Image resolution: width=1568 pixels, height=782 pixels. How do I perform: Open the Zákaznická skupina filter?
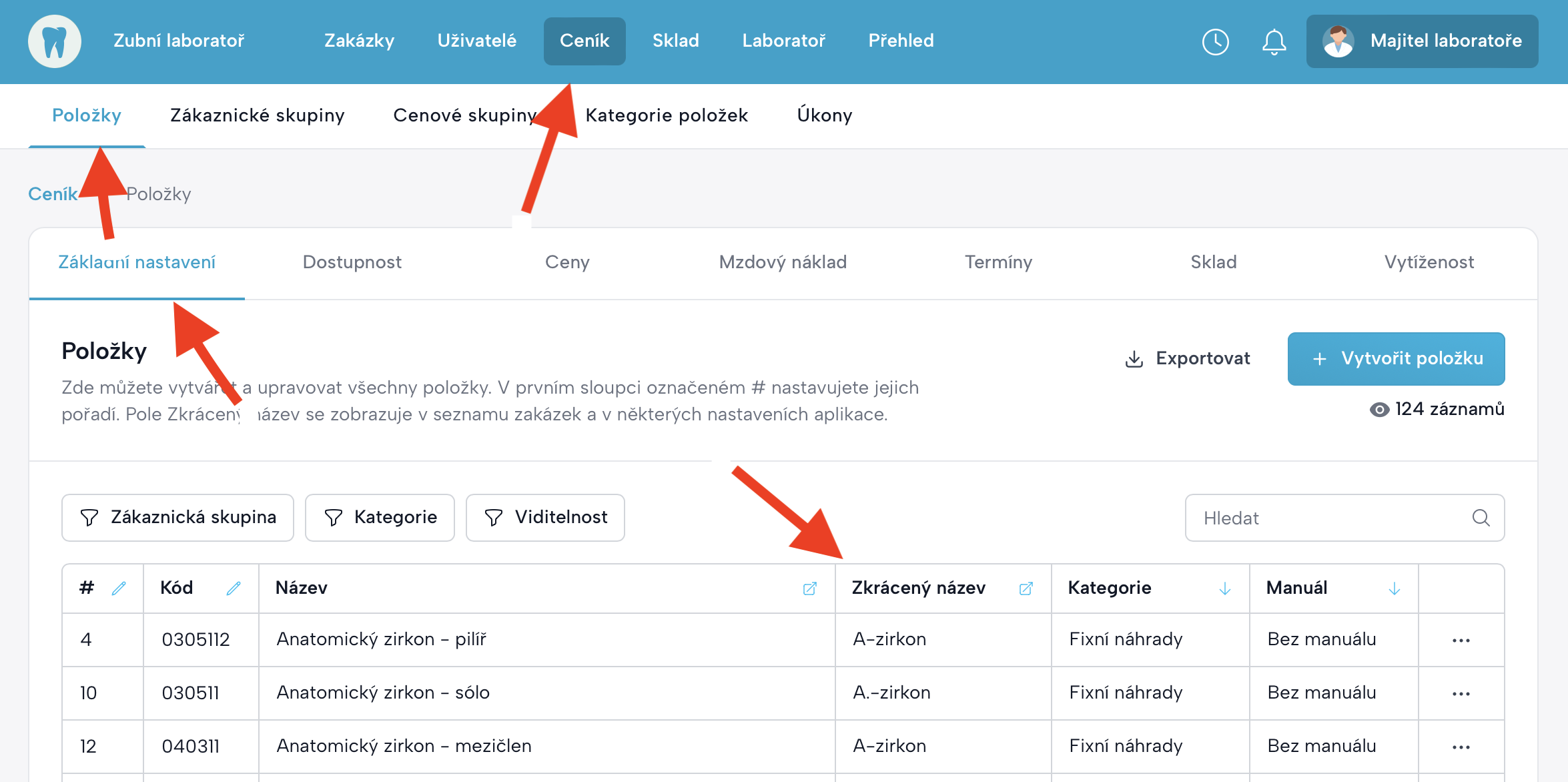click(x=177, y=518)
